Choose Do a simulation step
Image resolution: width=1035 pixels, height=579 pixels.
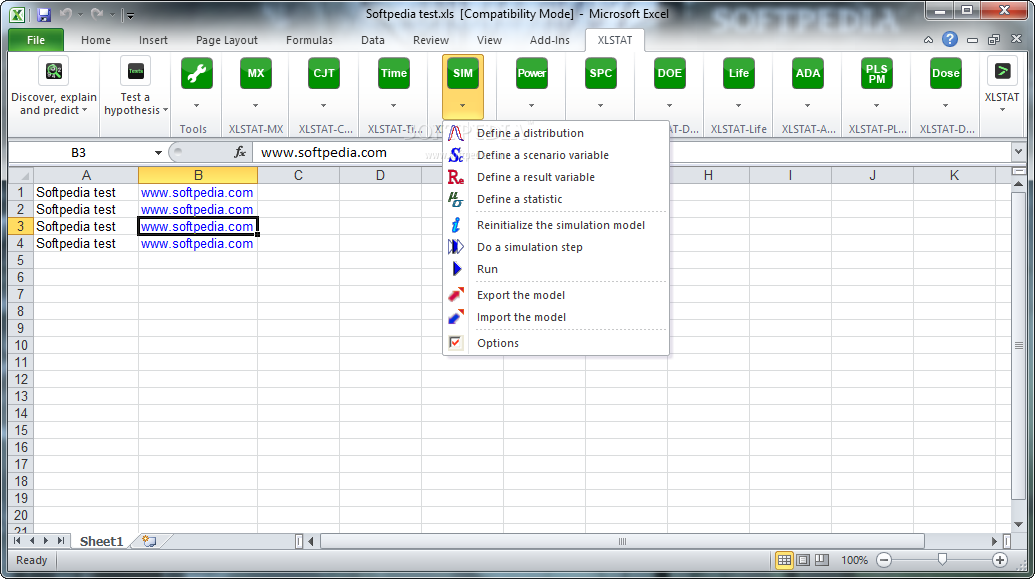(x=556, y=247)
